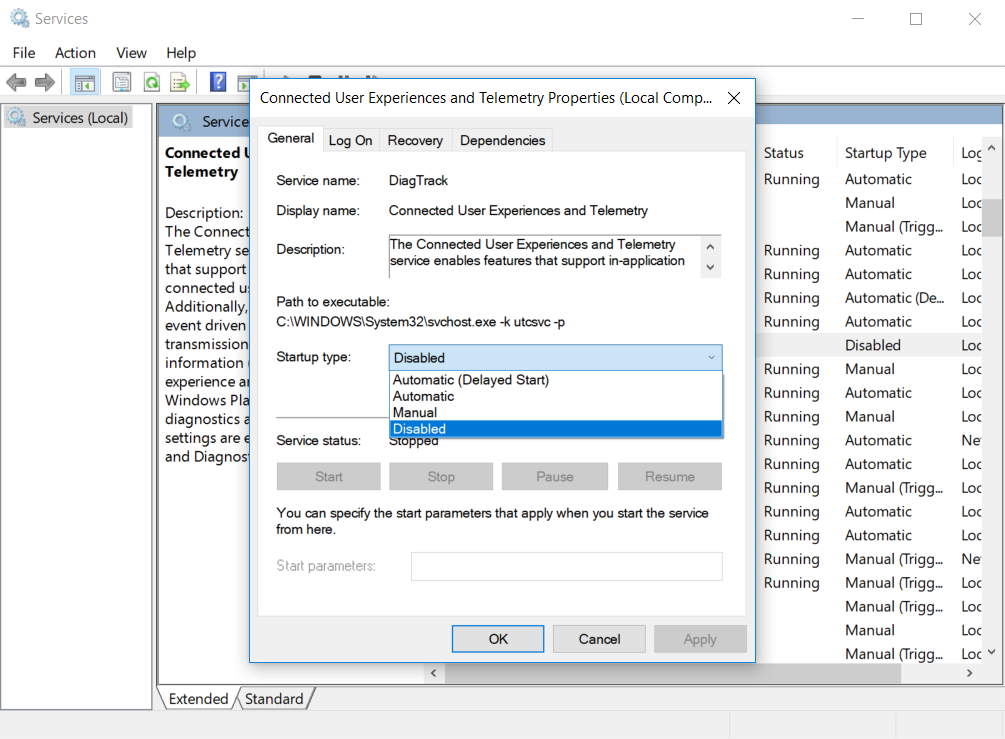Click the Services gear icon in the title bar
Image resolution: width=1005 pixels, height=739 pixels.
tap(20, 18)
